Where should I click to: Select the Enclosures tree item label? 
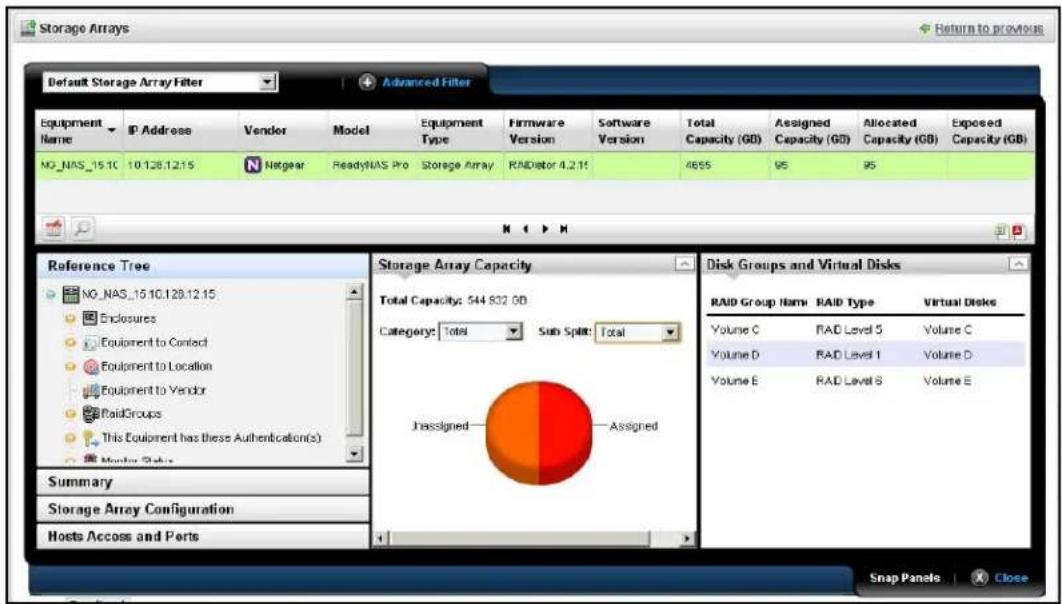click(128, 318)
